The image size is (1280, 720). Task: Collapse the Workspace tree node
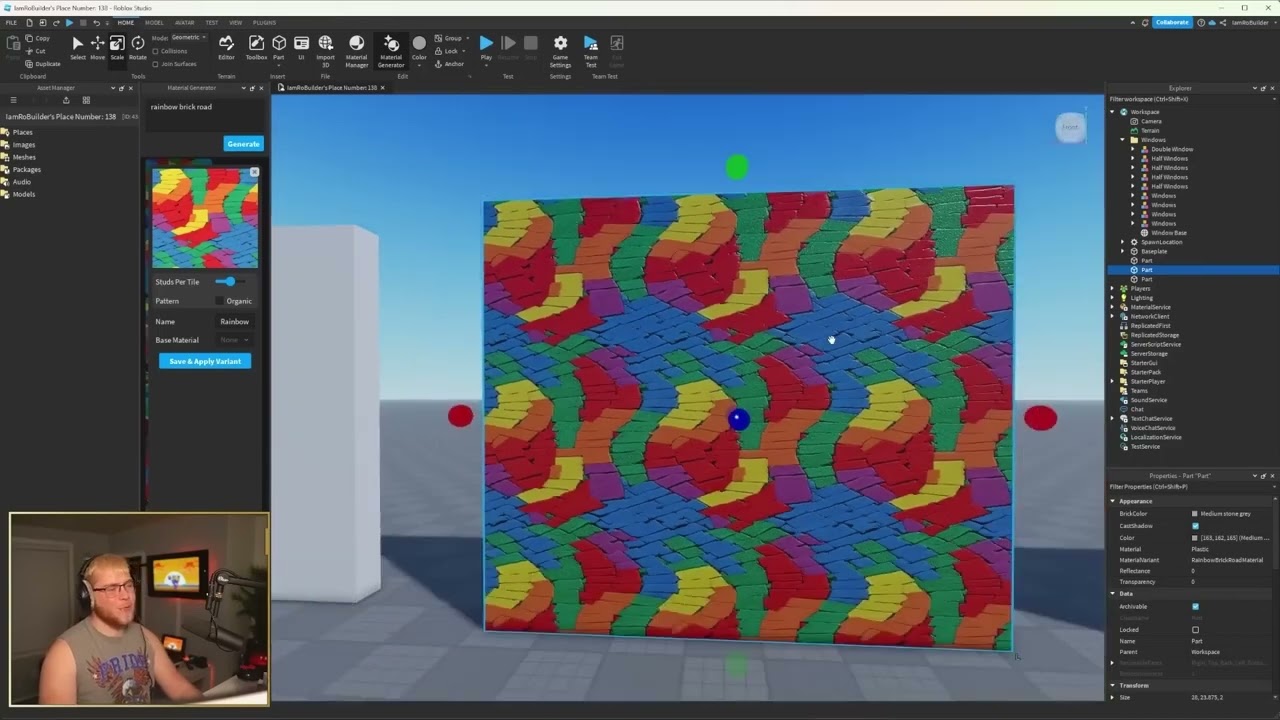[1112, 112]
